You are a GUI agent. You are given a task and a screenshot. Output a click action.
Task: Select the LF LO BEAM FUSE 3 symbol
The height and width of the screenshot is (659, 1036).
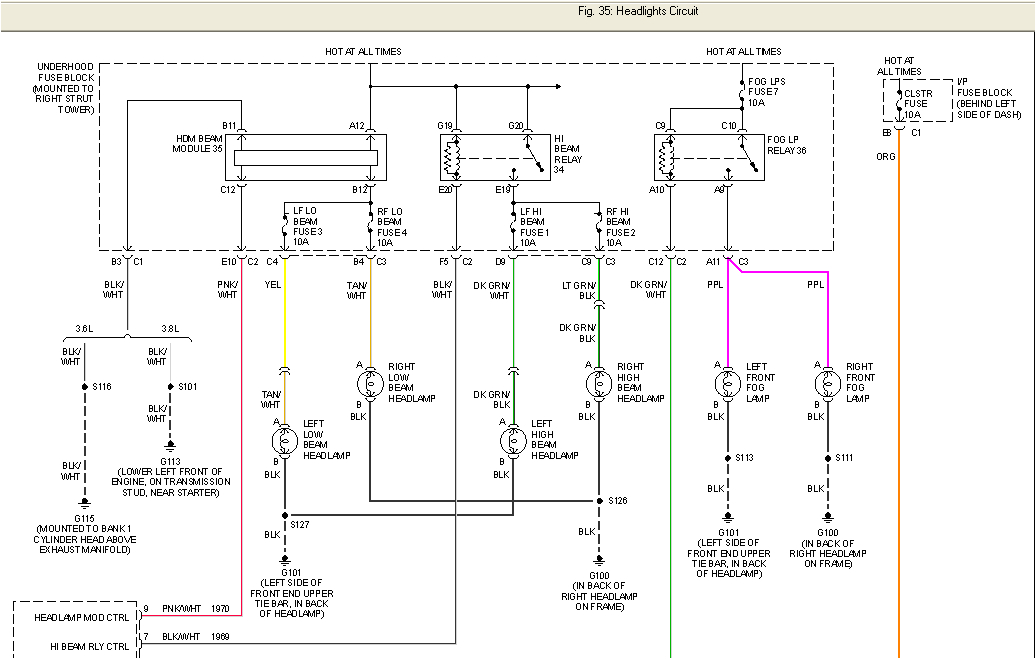tap(285, 225)
